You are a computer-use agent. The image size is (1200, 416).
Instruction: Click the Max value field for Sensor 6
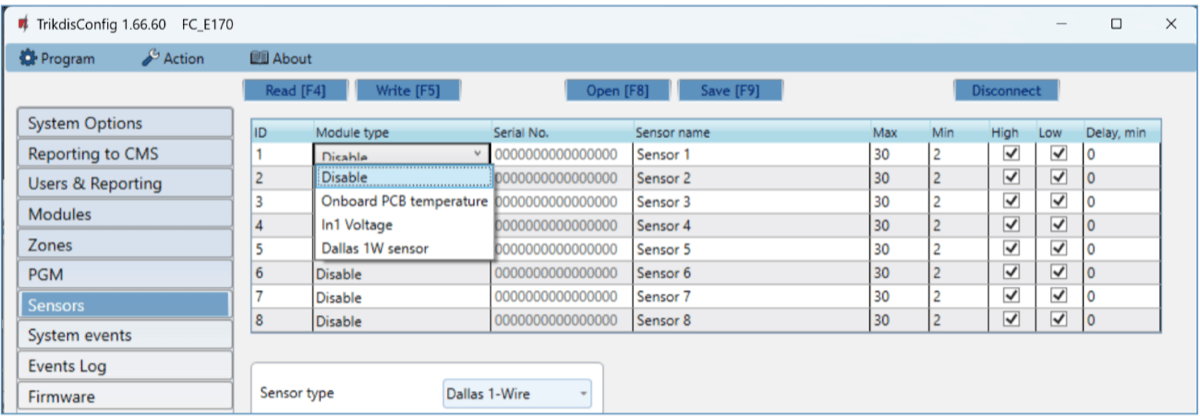click(x=897, y=274)
